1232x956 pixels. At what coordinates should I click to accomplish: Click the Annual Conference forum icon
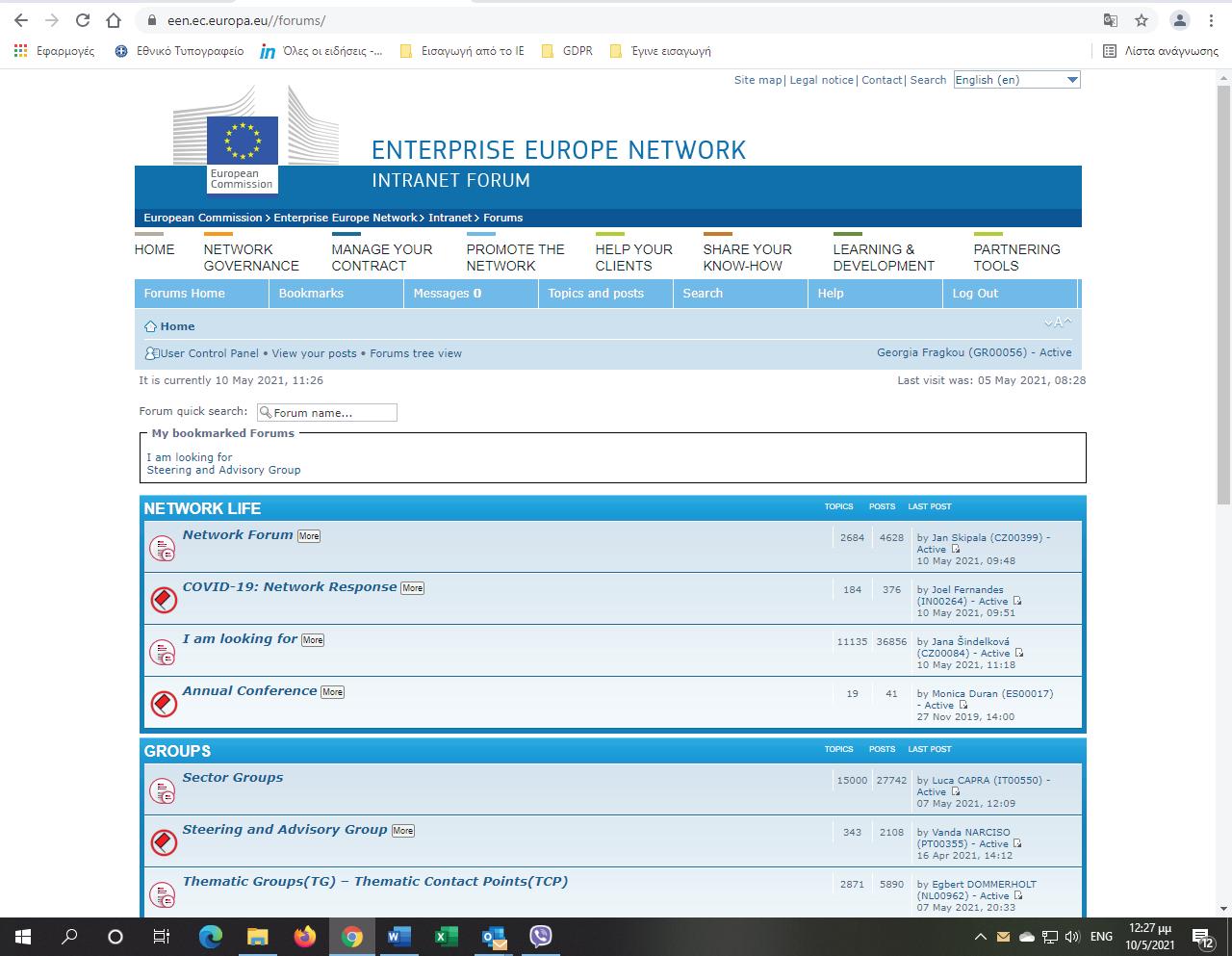click(x=163, y=704)
